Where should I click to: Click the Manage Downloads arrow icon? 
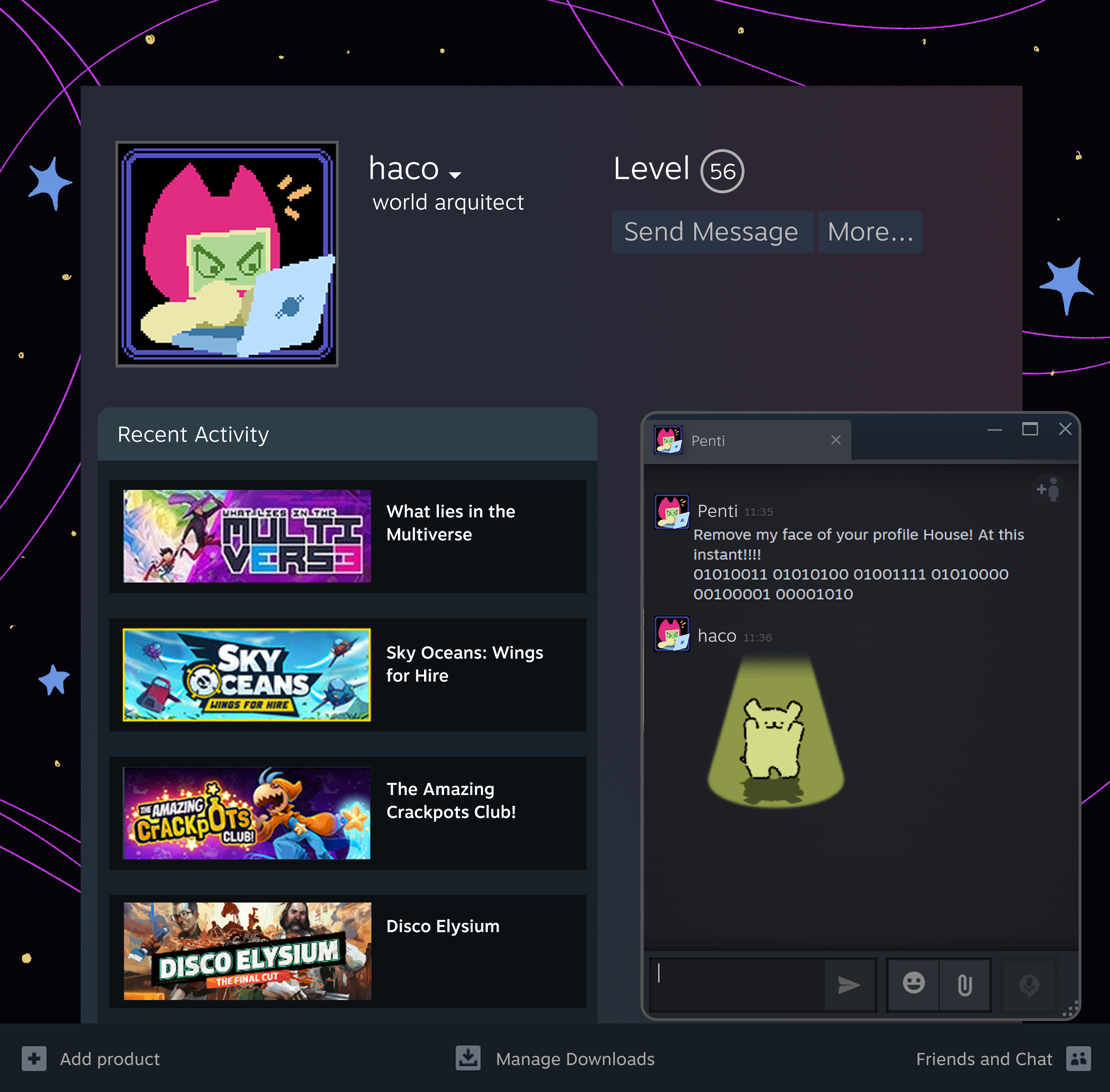[468, 1058]
